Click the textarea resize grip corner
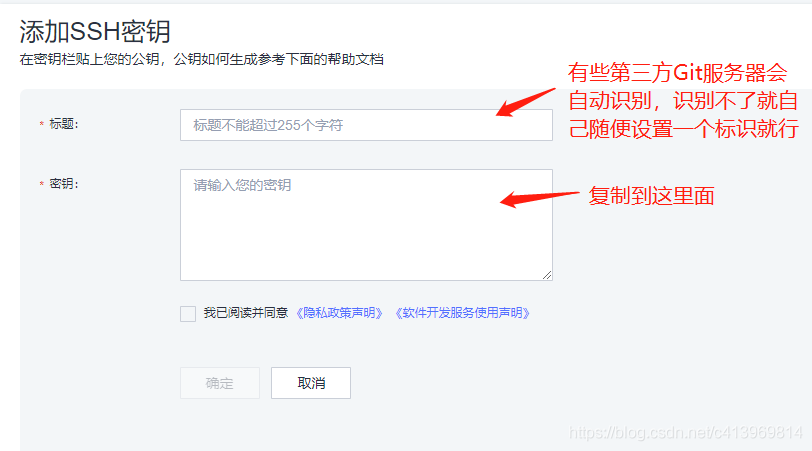The image size is (812, 451). point(547,275)
